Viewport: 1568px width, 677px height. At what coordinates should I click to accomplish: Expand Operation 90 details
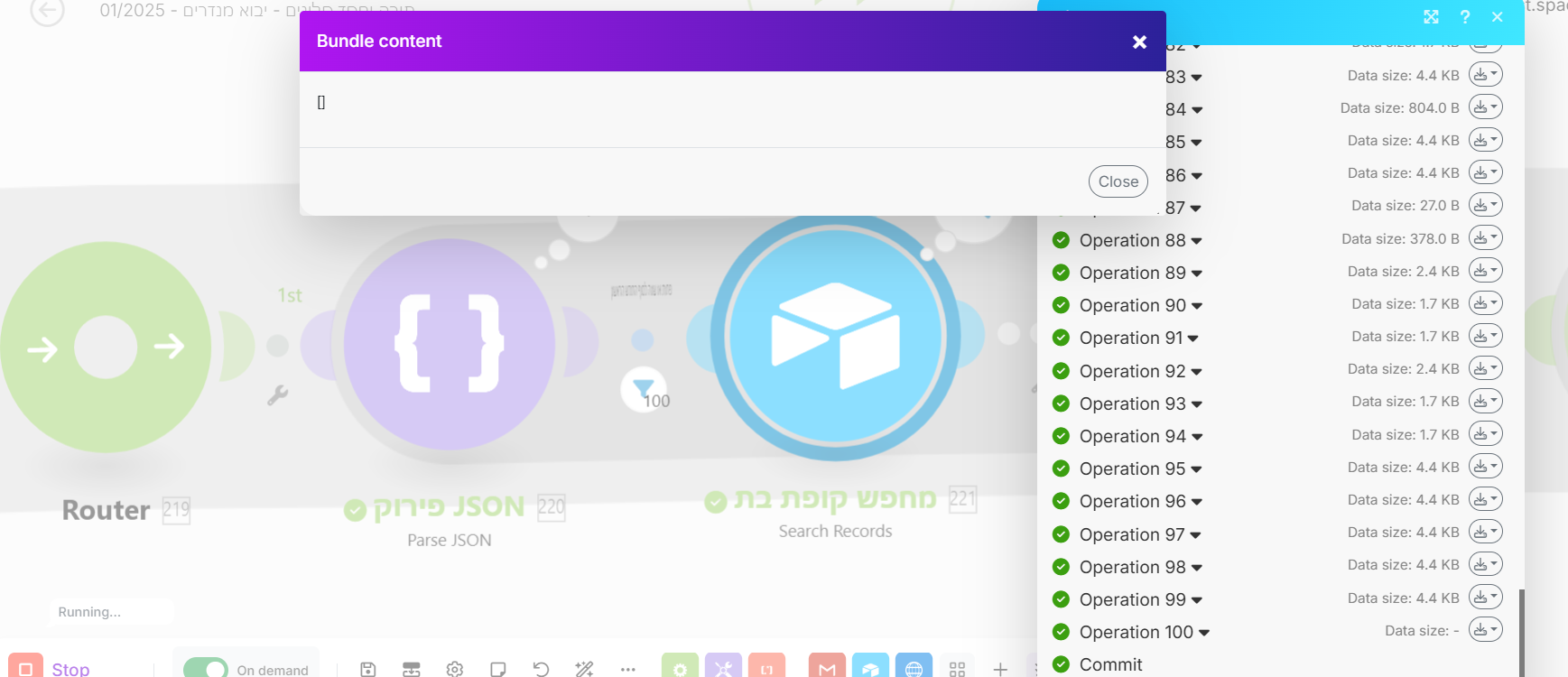click(x=1141, y=305)
